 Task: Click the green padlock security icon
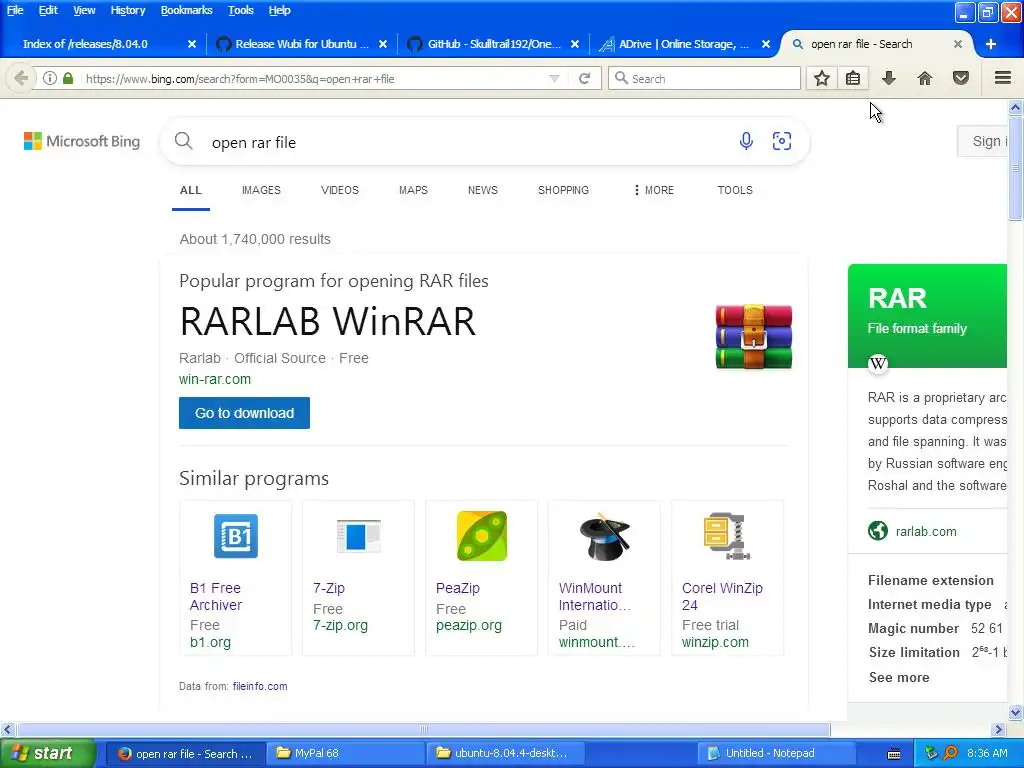tap(68, 78)
